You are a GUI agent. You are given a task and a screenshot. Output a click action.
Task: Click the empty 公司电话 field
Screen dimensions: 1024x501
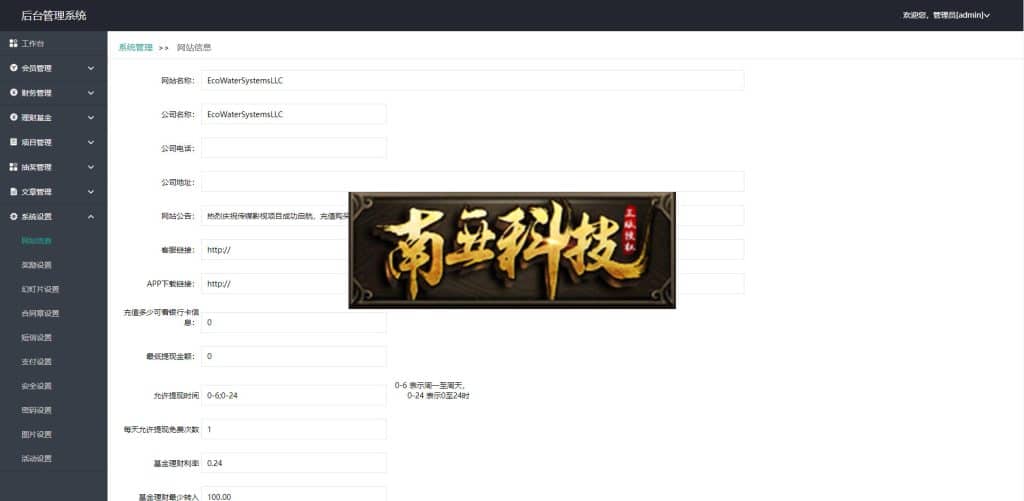coord(293,148)
